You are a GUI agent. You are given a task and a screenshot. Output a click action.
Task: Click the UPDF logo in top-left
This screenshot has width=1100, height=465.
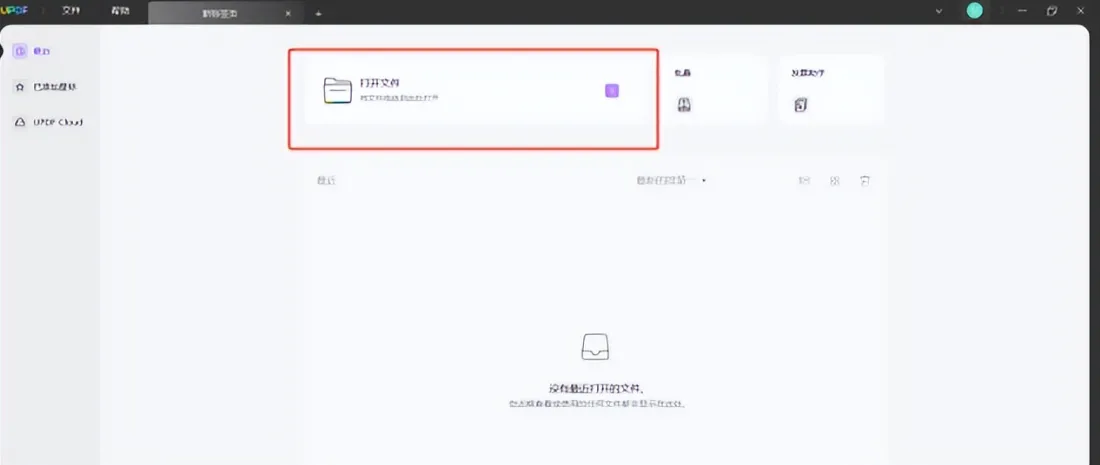click(13, 11)
